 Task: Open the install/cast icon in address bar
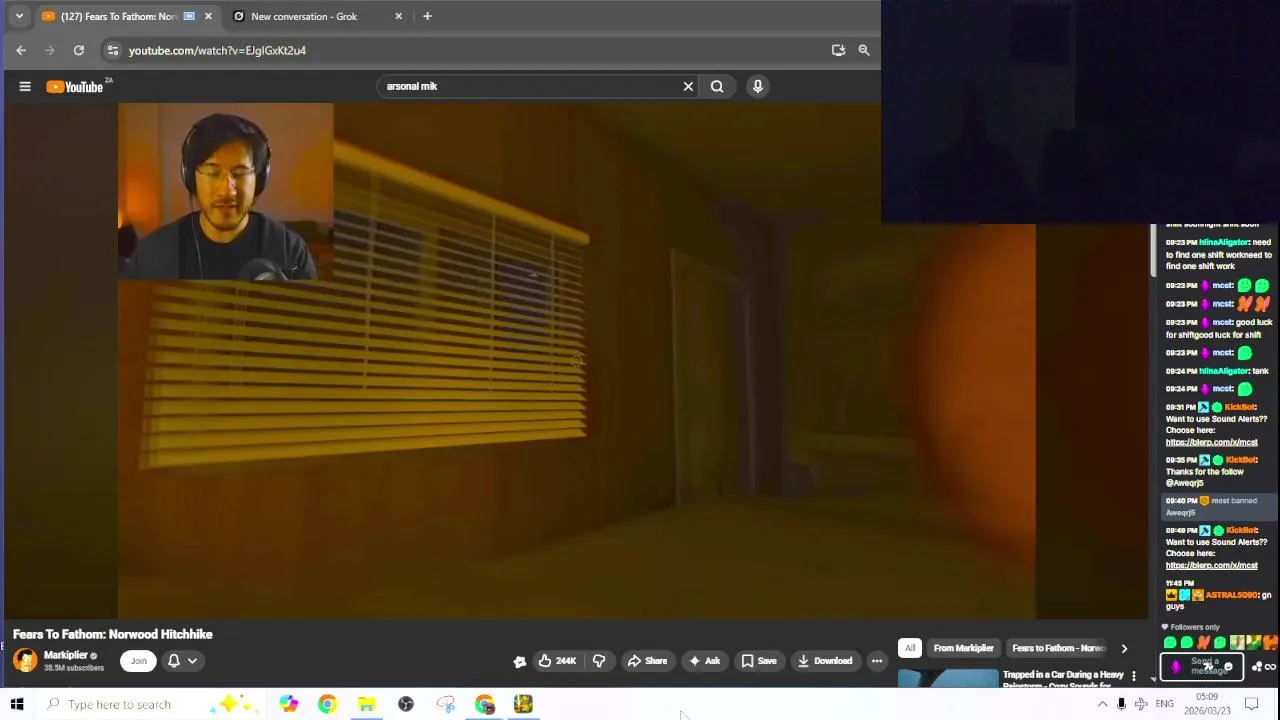pos(838,50)
